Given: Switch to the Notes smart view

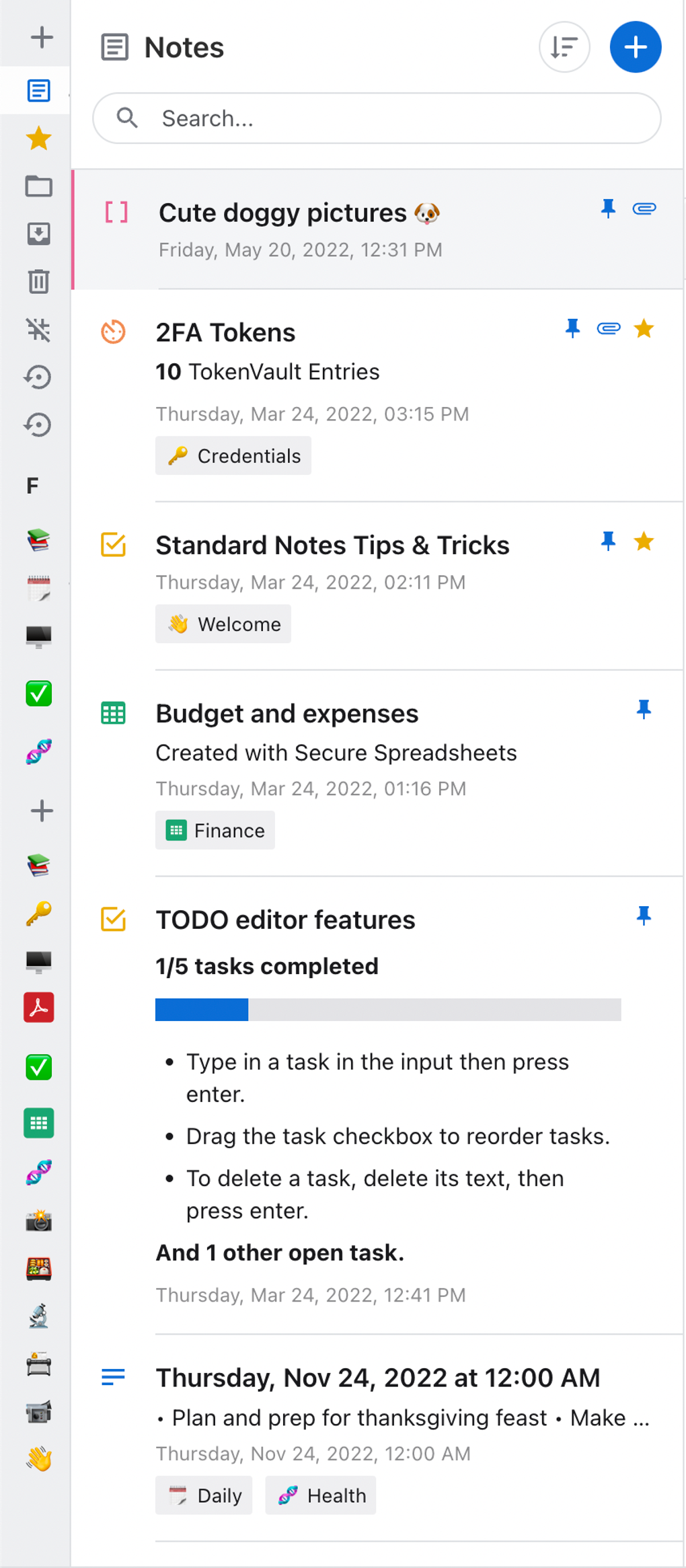Looking at the screenshot, I should pos(38,91).
